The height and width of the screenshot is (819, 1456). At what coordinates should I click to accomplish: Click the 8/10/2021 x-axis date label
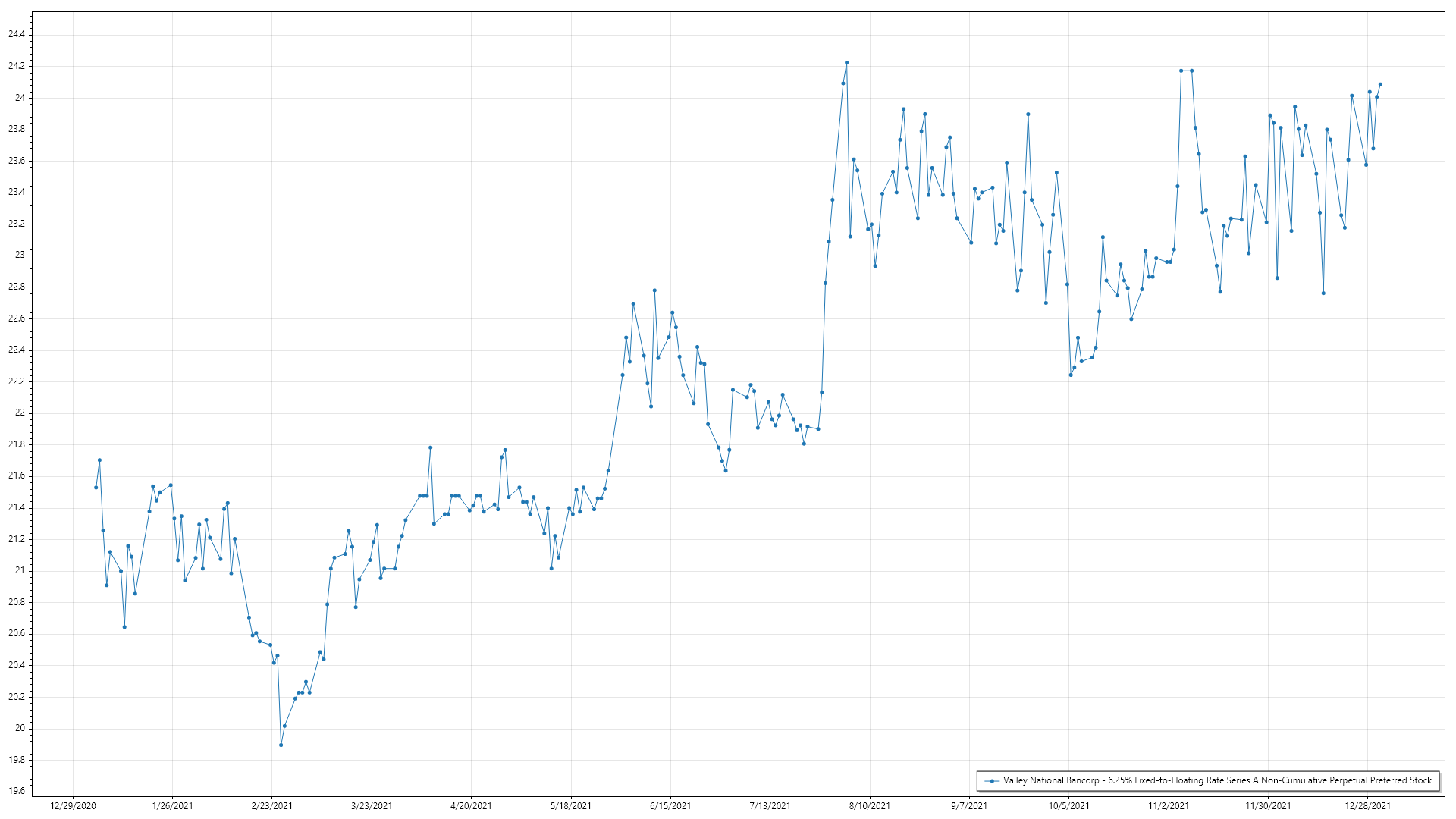[870, 805]
